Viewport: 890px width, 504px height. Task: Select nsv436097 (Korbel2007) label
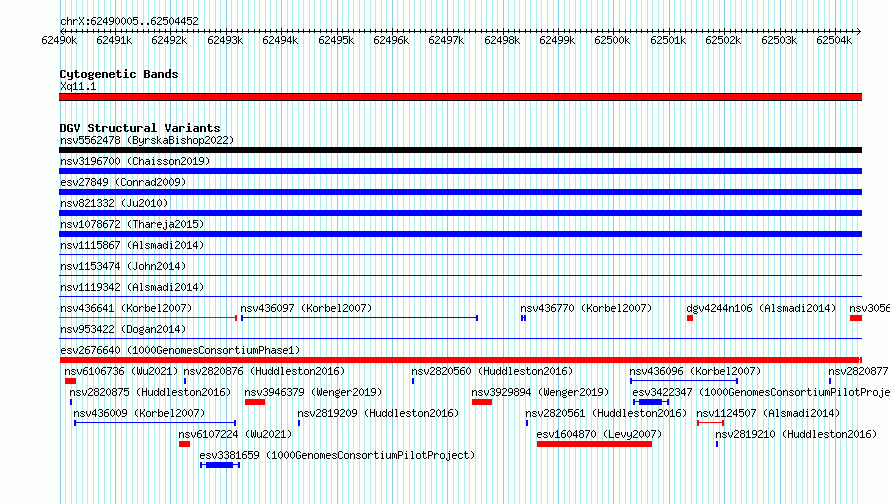[306, 308]
